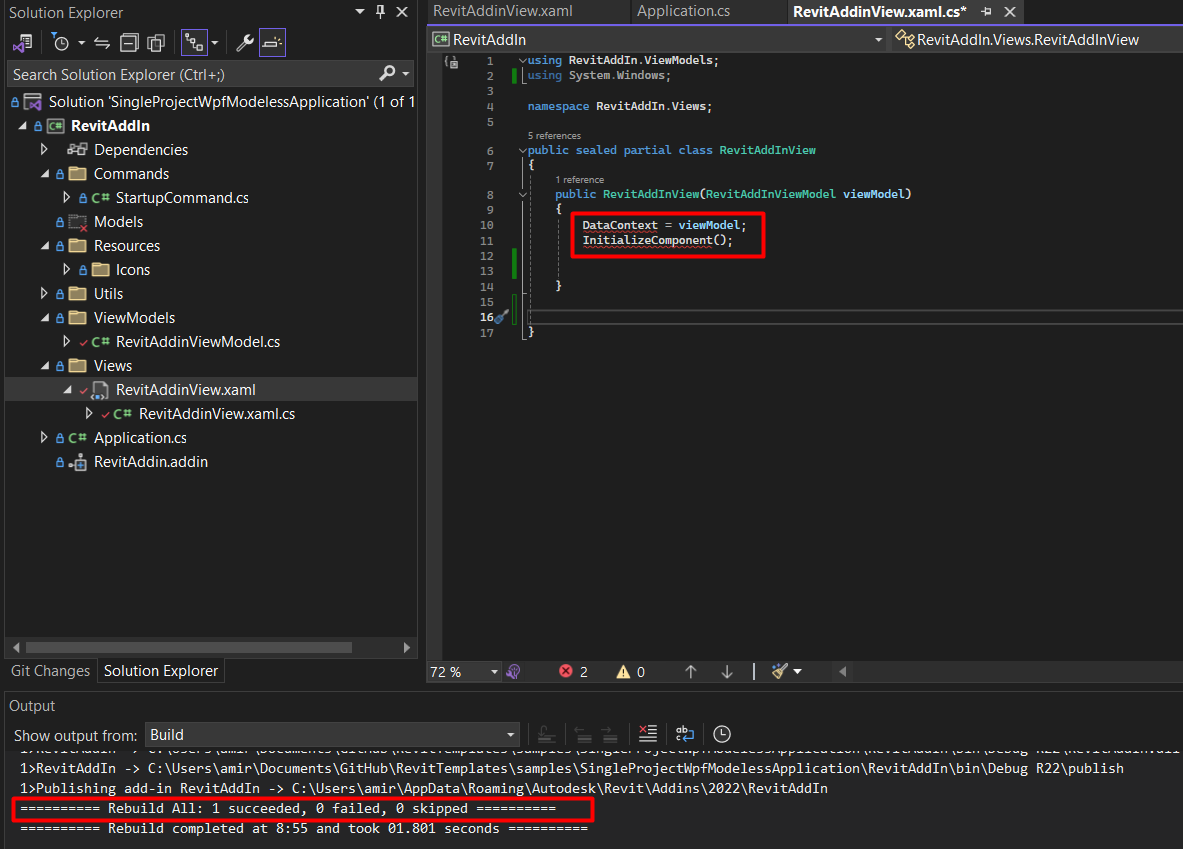
Task: Open the code cleanup dropdown arrow
Action: [797, 672]
